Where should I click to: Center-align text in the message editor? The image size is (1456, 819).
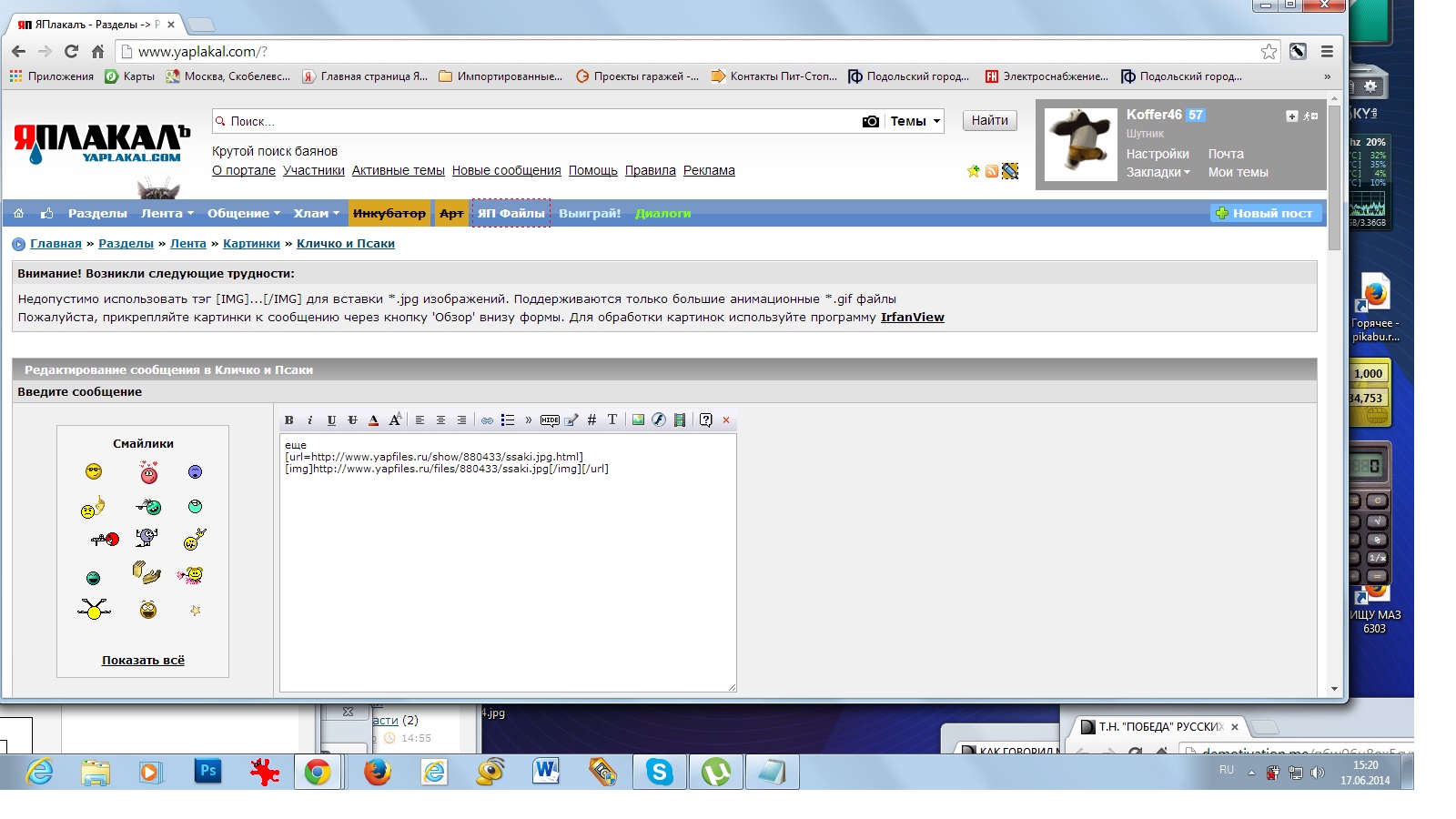pos(440,420)
